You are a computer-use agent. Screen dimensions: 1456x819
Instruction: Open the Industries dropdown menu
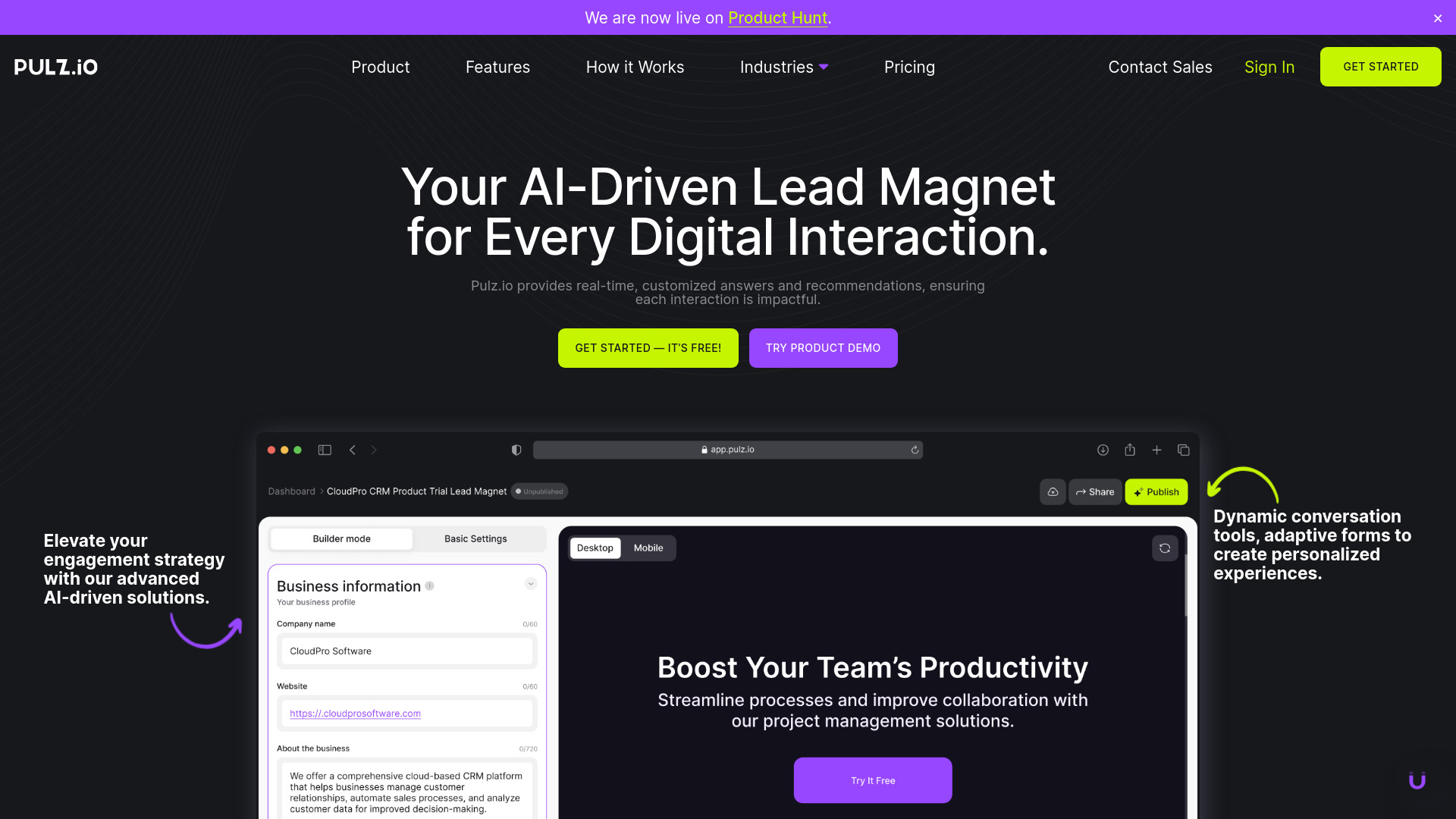(784, 66)
